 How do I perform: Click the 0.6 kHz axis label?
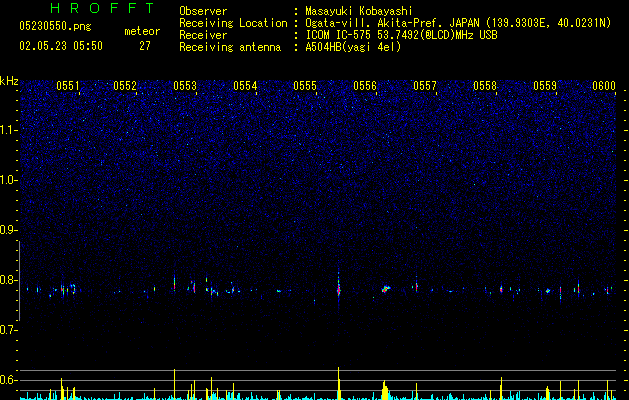tap(9, 380)
